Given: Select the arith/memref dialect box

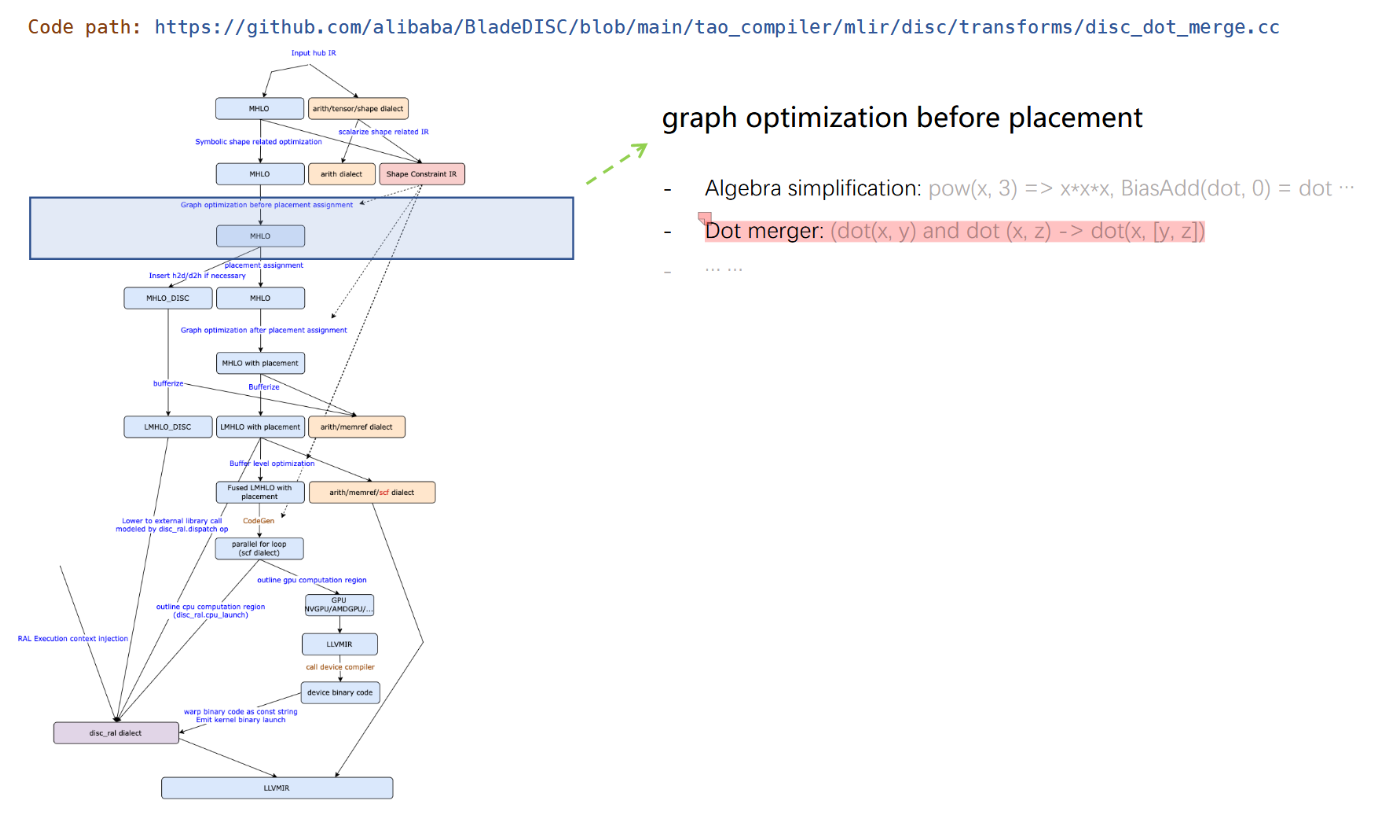Looking at the screenshot, I should pyautogui.click(x=357, y=427).
